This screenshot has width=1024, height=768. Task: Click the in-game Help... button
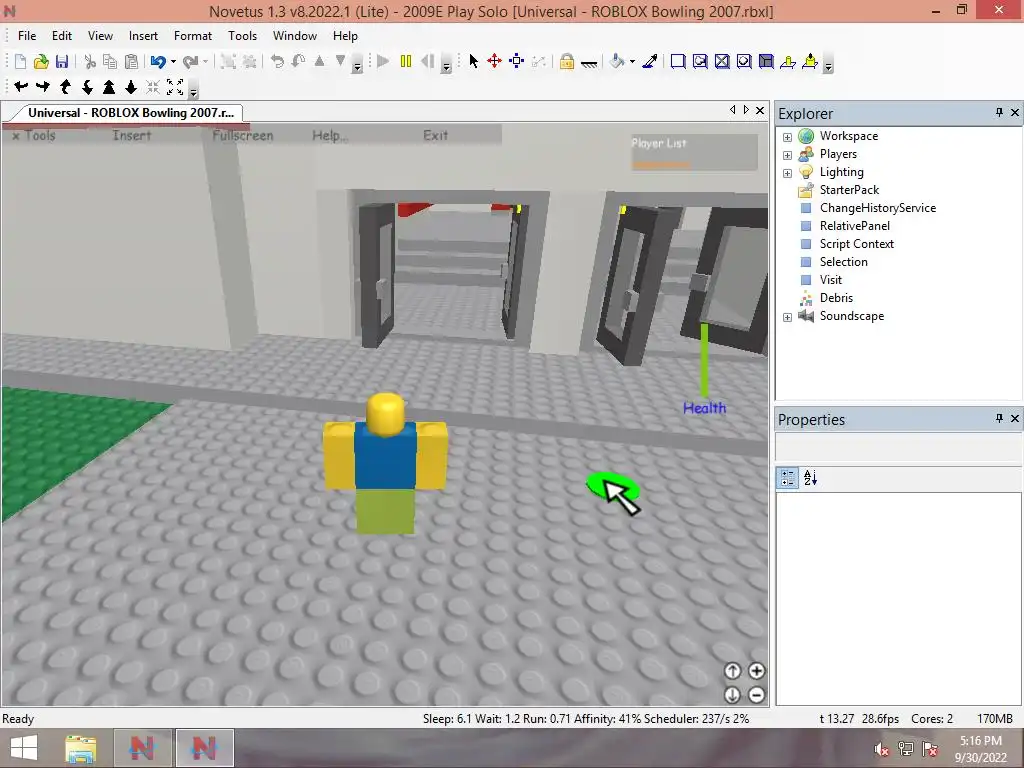(330, 135)
